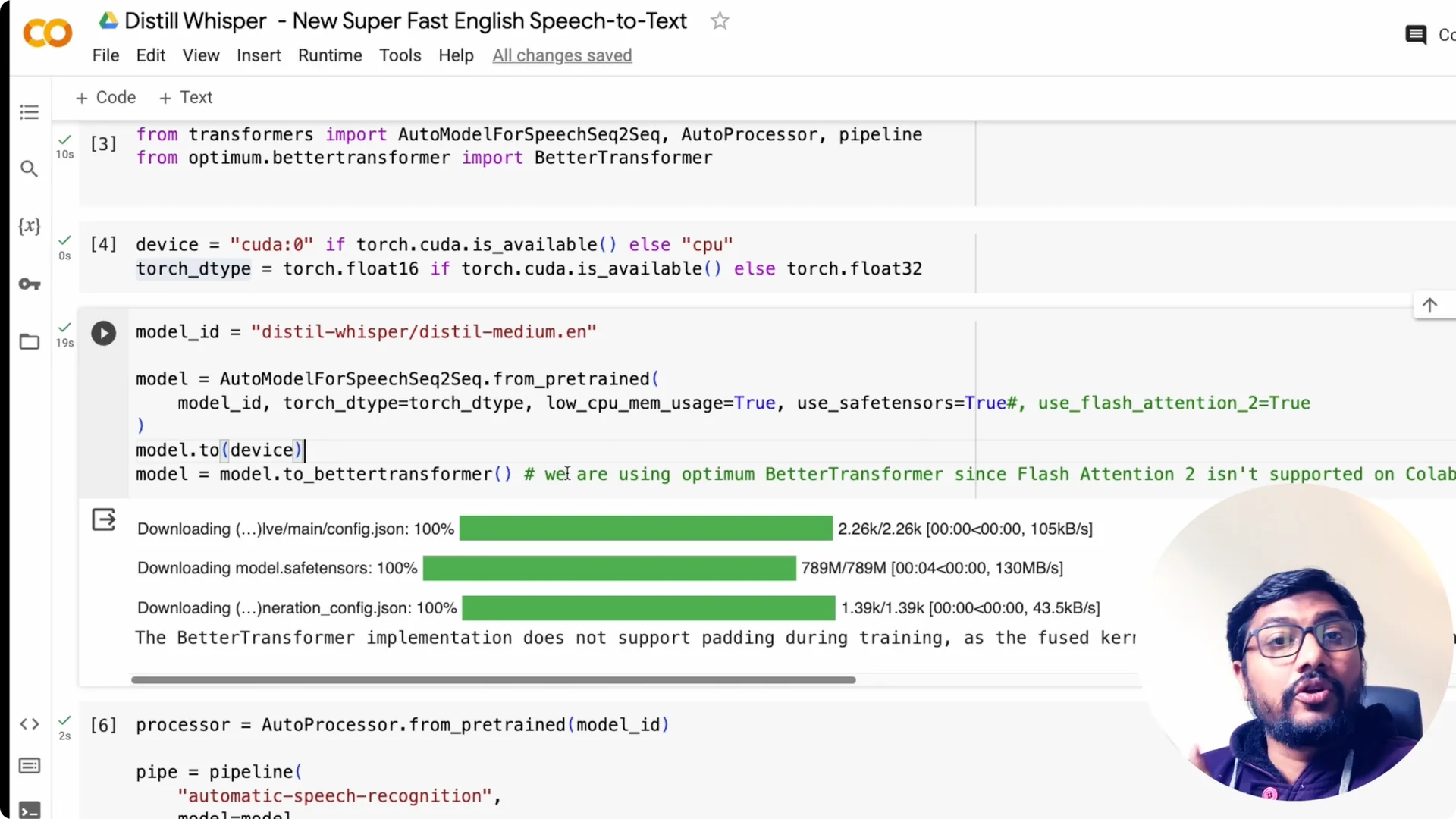Open the Runtime menu
The height and width of the screenshot is (819, 1456).
click(x=330, y=55)
